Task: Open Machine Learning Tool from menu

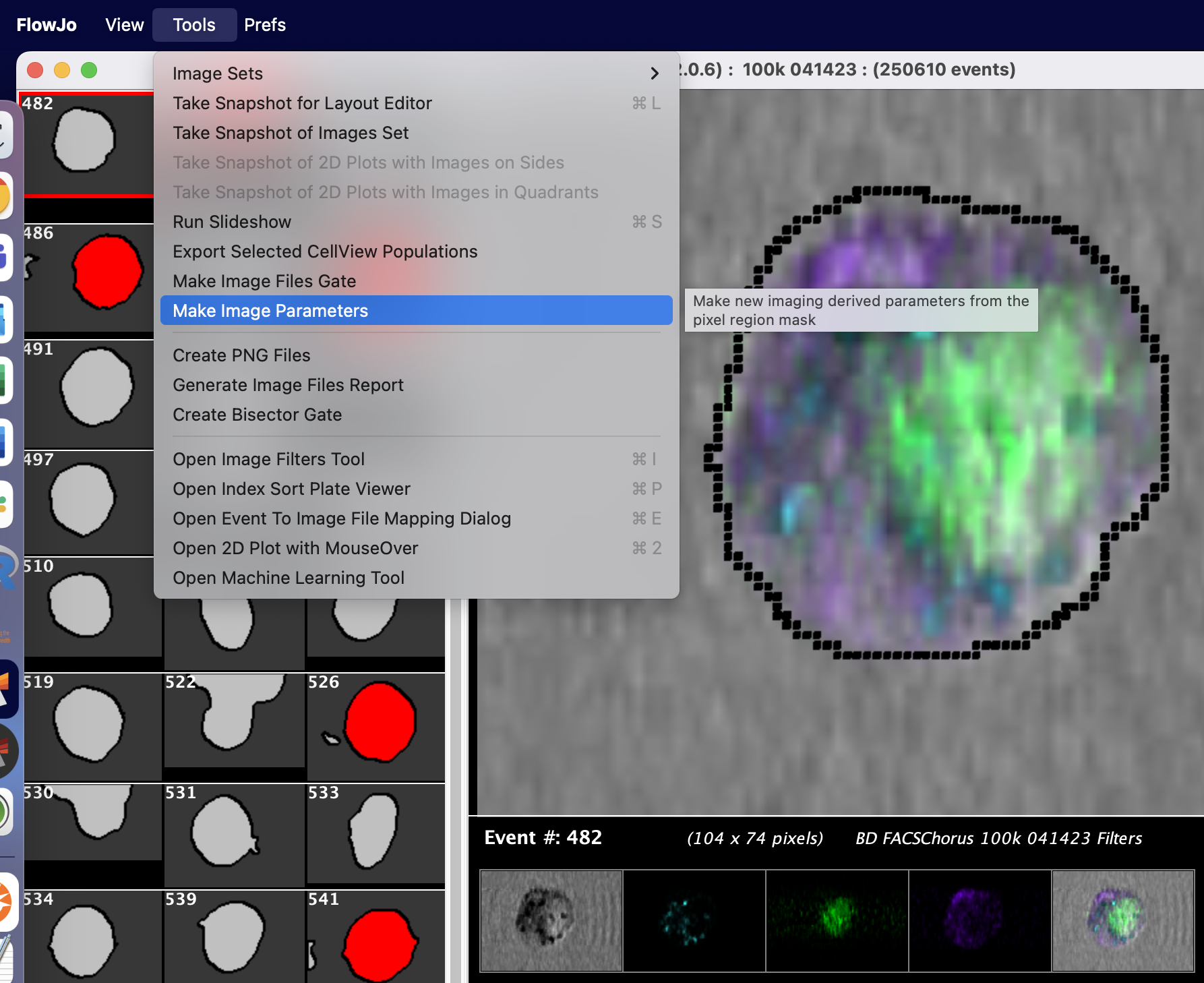Action: 289,578
